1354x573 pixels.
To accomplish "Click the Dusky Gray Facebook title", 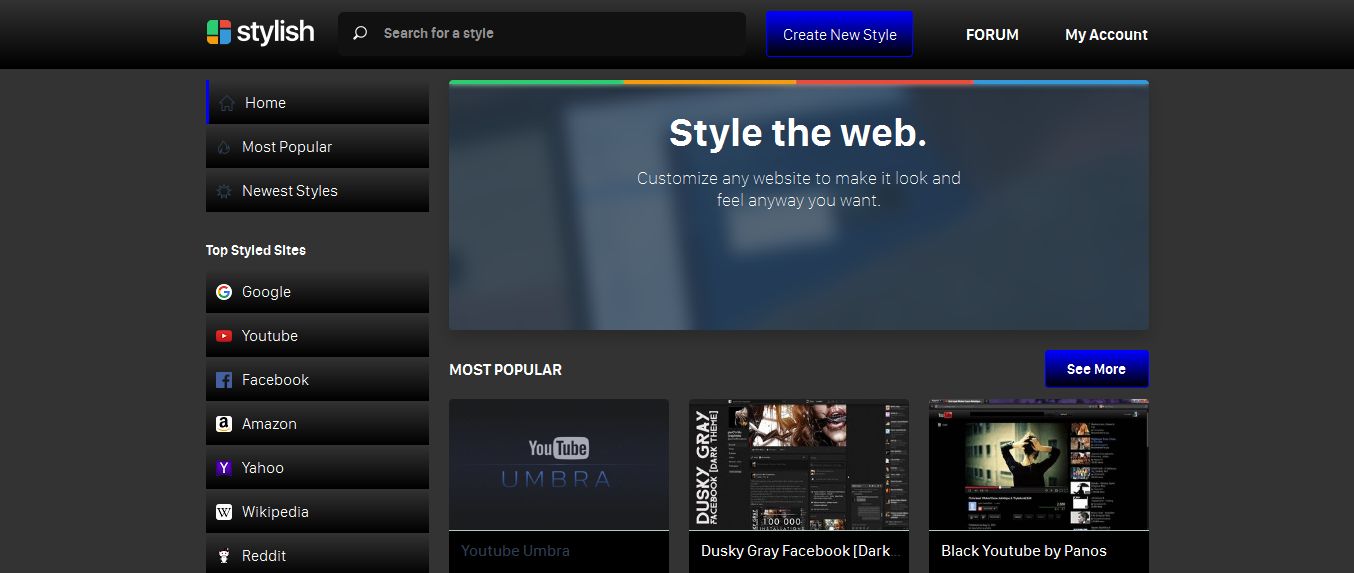I will [x=802, y=551].
